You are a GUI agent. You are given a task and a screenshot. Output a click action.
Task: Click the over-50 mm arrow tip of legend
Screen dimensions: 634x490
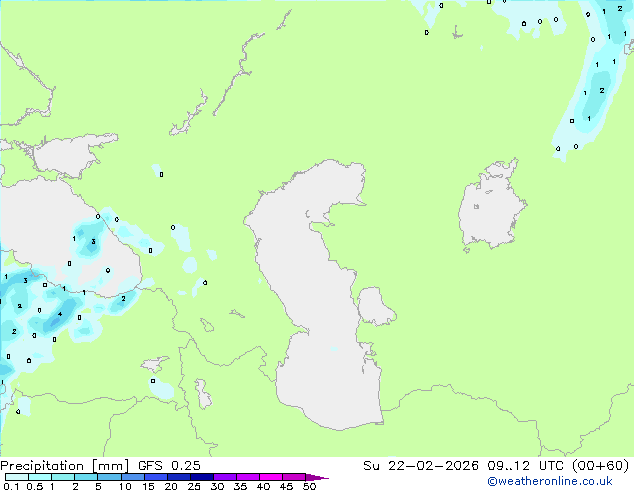317,477
